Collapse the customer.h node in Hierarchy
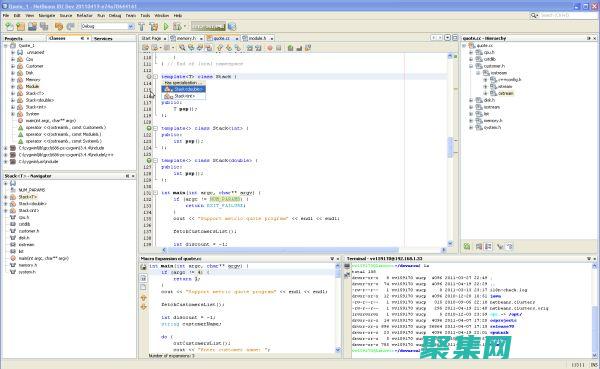 tap(471, 66)
